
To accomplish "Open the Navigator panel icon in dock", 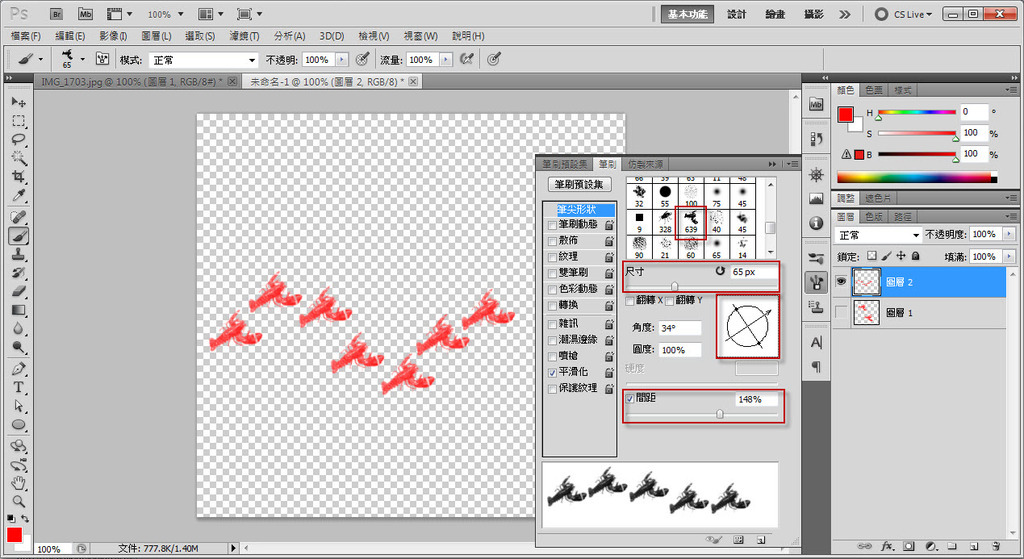I will [816, 174].
